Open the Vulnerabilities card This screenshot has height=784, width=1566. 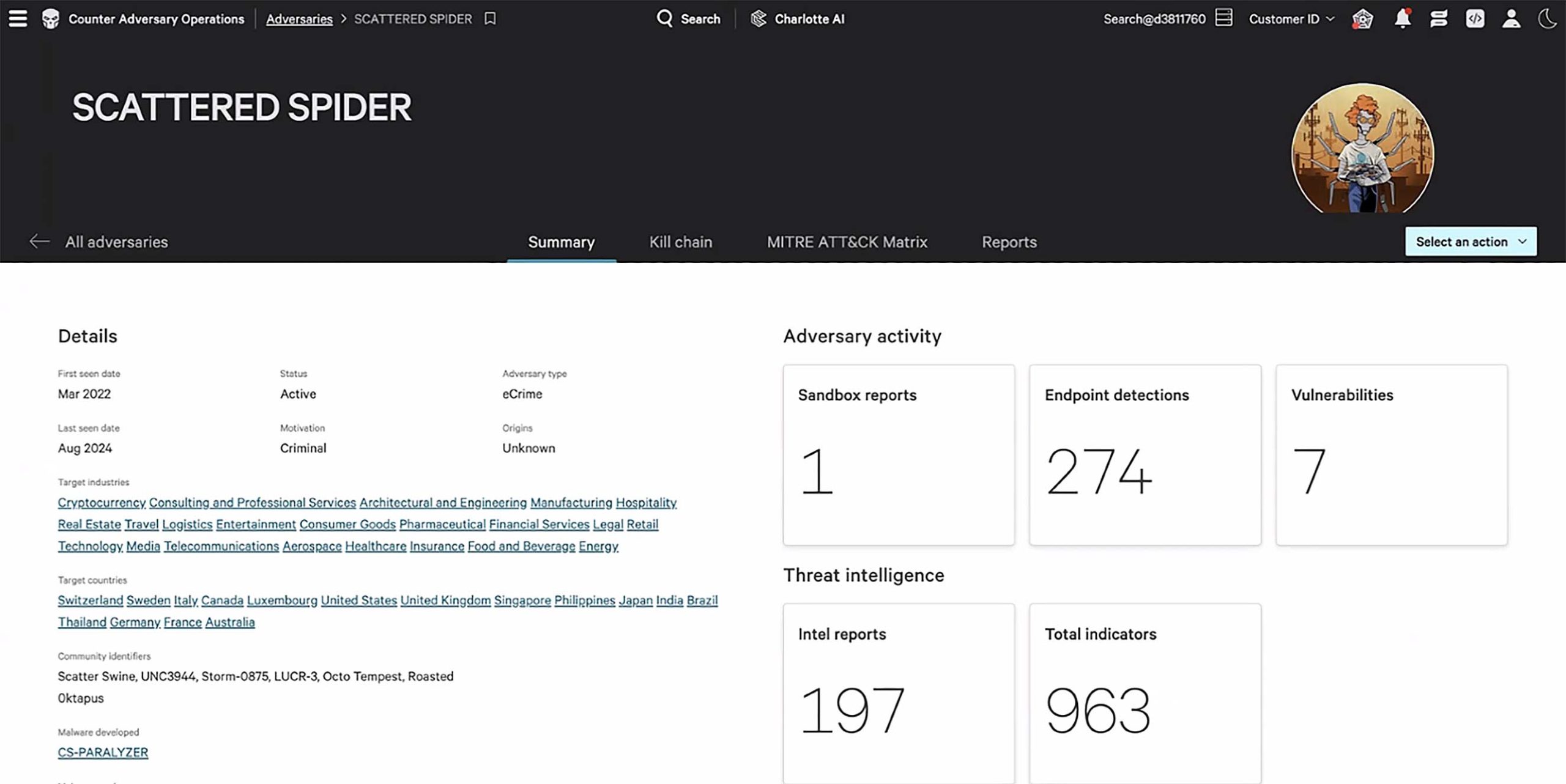click(x=1392, y=454)
